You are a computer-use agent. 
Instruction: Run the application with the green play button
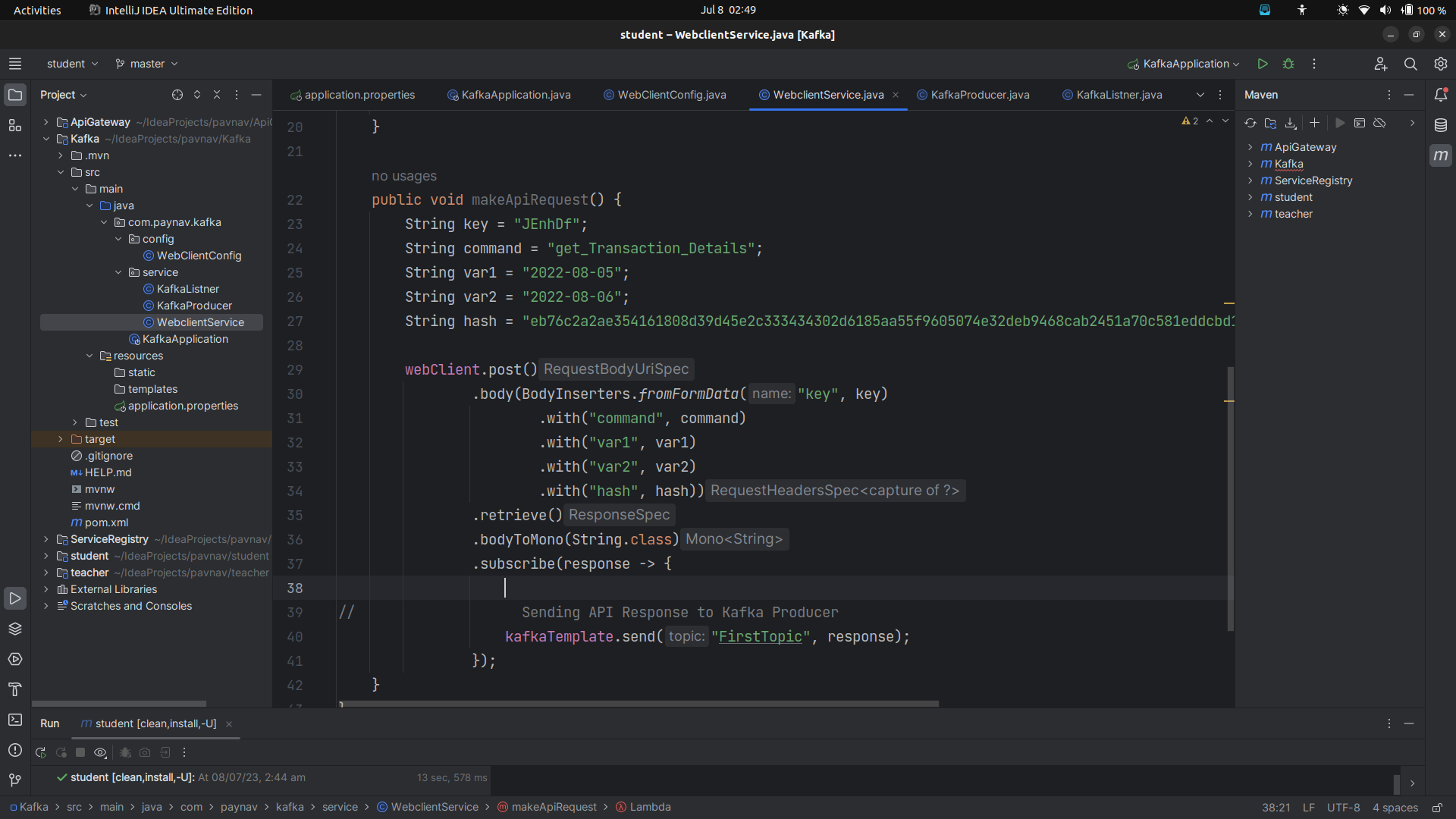1263,64
